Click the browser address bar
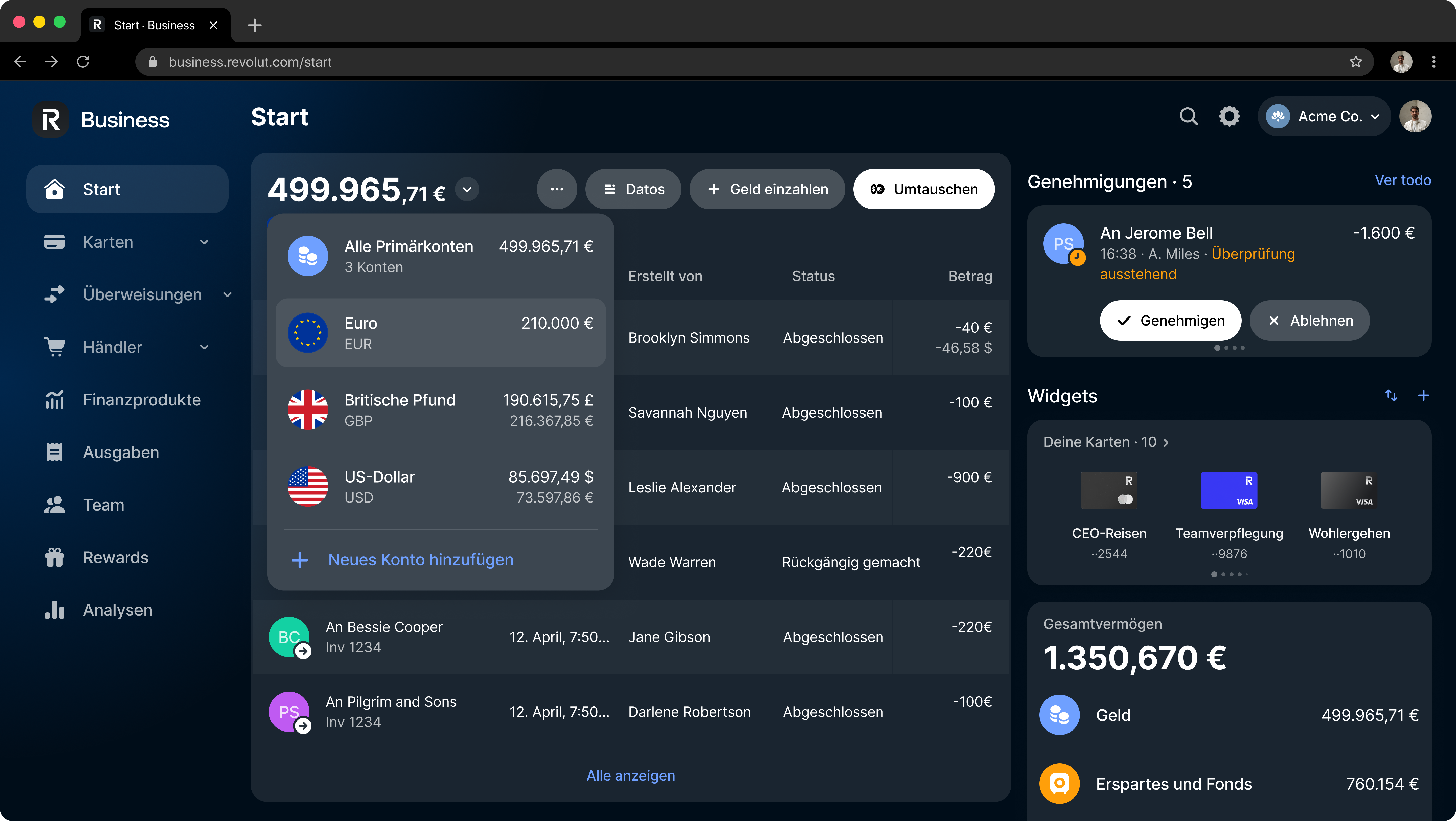1456x821 pixels. tap(754, 62)
